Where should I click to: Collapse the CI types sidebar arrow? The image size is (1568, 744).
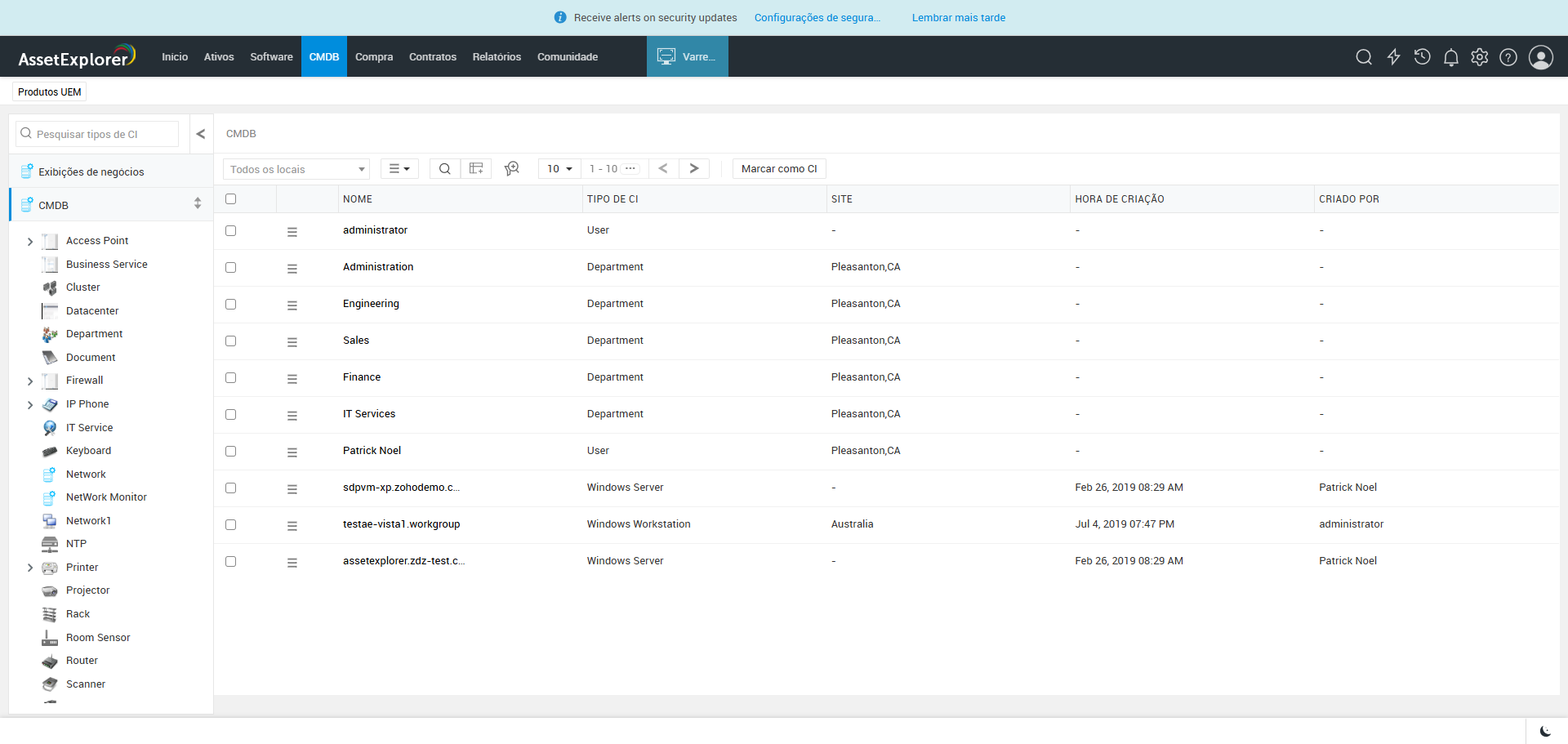coord(201,134)
